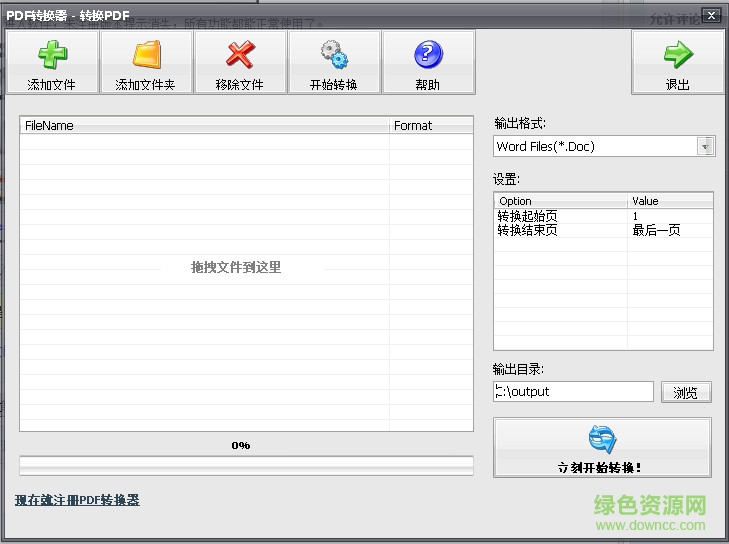Select the 转换结束页 option row
Viewport: 729px width, 544px height.
[x=603, y=230]
